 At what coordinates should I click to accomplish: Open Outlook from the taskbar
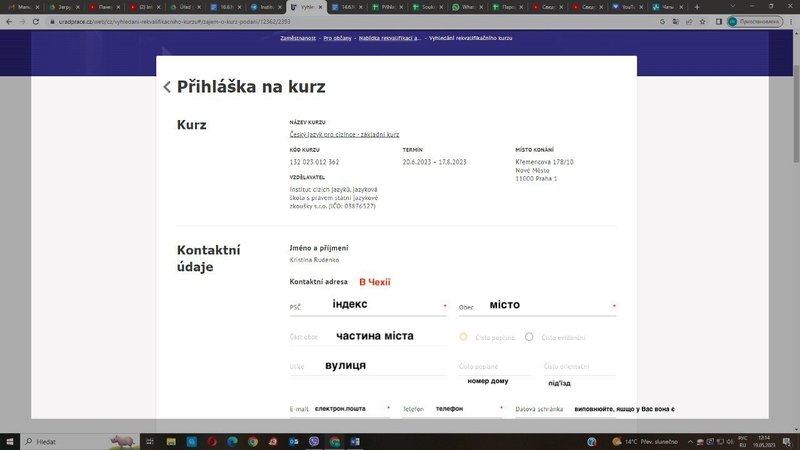(x=294, y=441)
